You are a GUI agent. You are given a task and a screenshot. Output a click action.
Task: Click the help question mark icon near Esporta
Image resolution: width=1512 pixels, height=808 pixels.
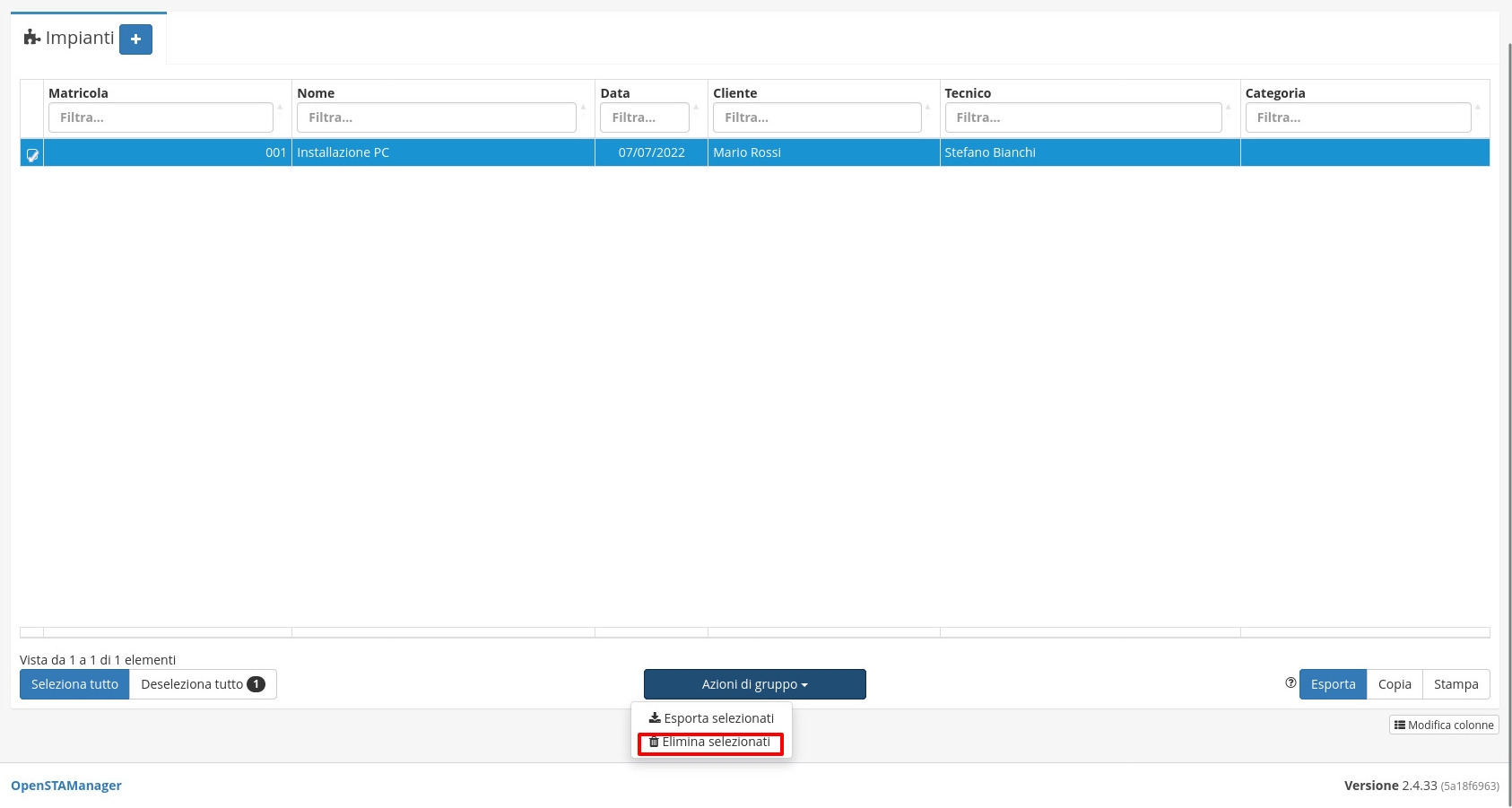tap(1290, 683)
